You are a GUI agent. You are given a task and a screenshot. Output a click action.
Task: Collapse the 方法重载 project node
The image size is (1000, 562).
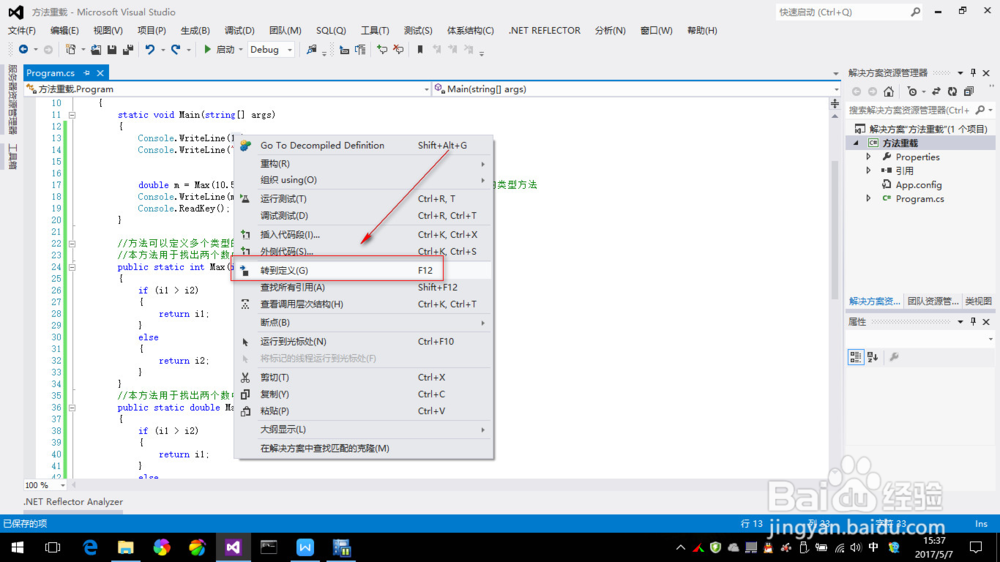click(857, 143)
